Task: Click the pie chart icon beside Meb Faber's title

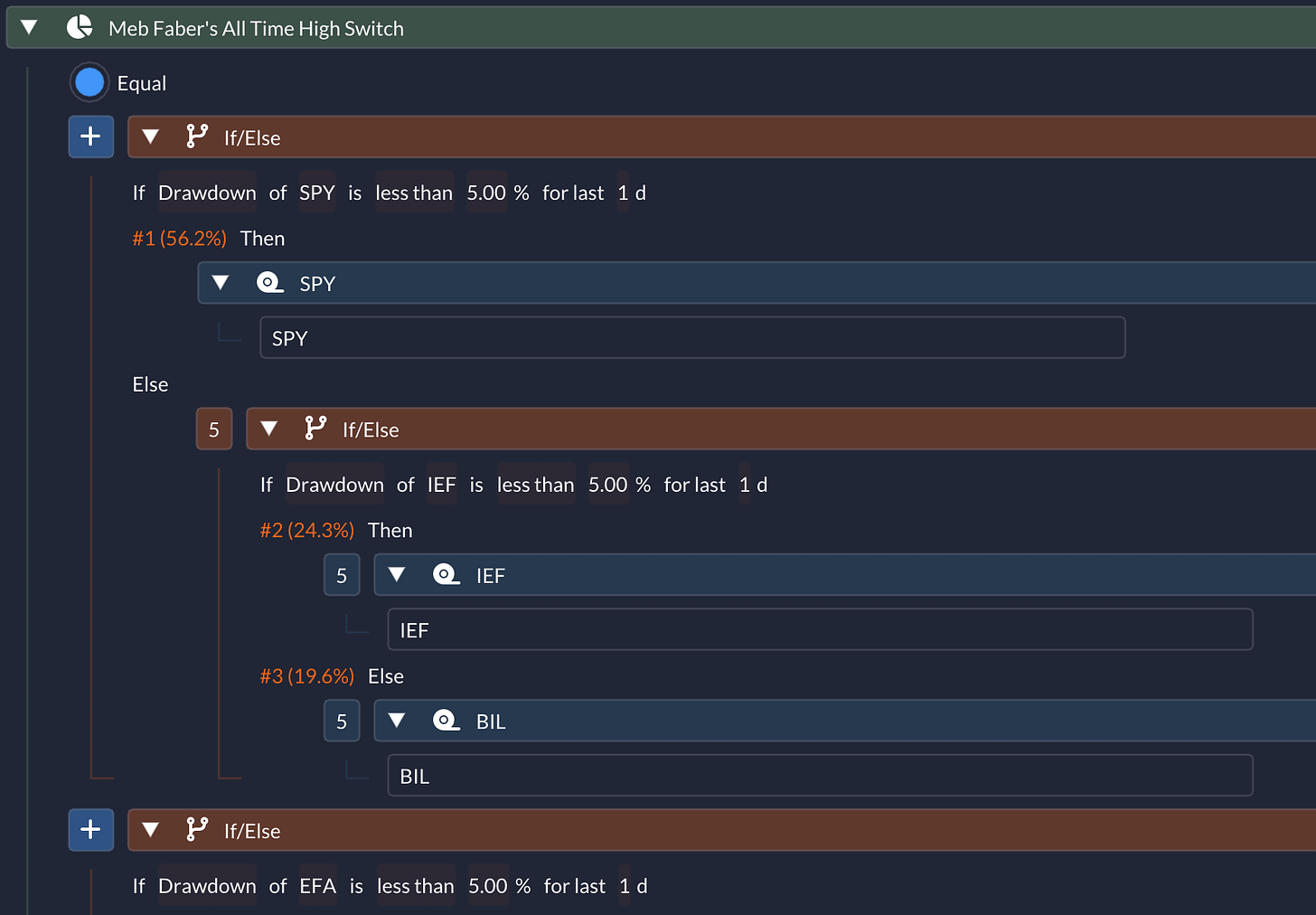Action: point(80,27)
